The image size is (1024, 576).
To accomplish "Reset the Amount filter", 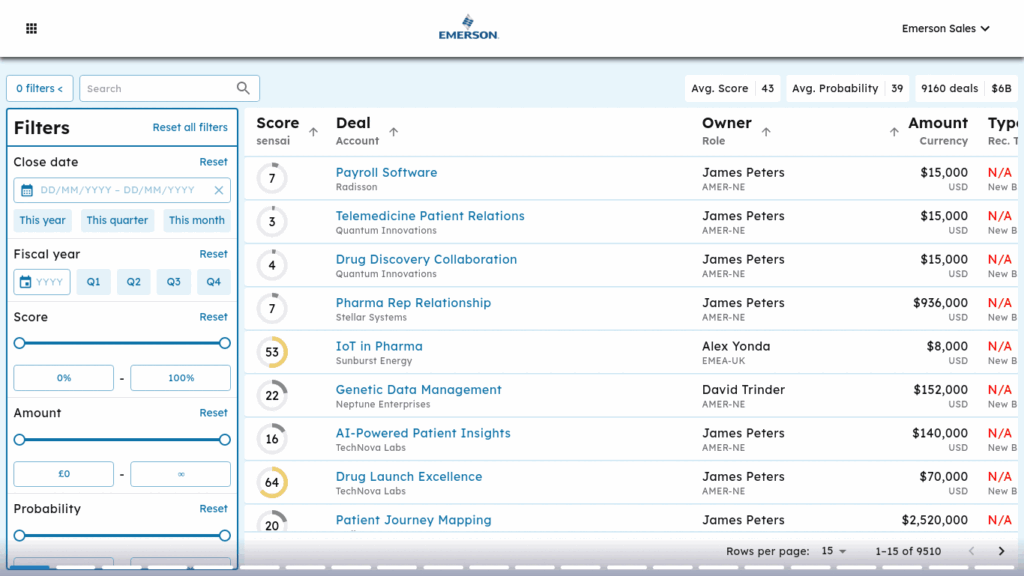I will click(214, 413).
